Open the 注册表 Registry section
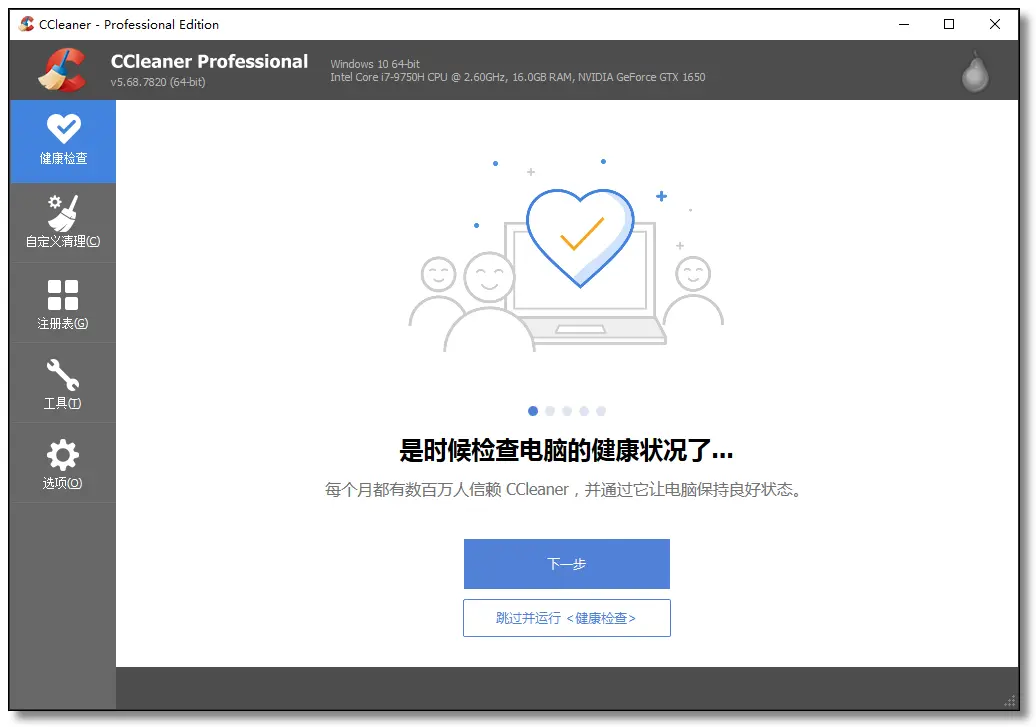Image resolution: width=1036 pixels, height=727 pixels. 63,303
